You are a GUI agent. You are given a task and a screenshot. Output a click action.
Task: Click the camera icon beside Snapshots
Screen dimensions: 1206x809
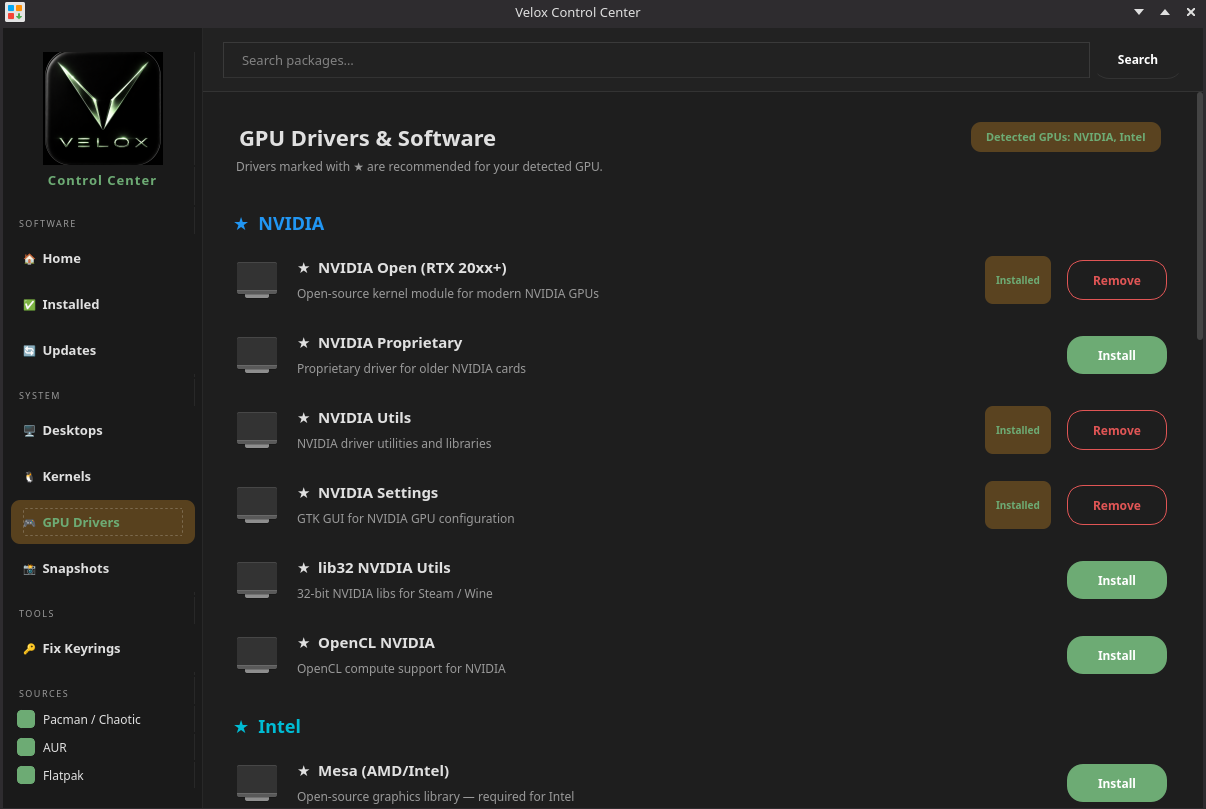pos(29,569)
